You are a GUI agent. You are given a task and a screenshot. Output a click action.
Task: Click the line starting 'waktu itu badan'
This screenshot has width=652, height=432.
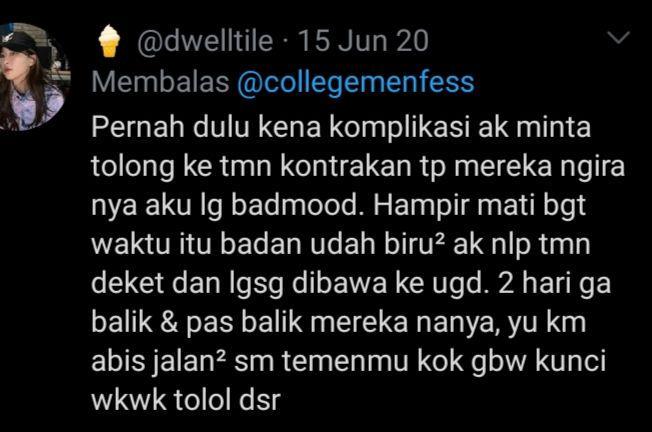(x=341, y=244)
